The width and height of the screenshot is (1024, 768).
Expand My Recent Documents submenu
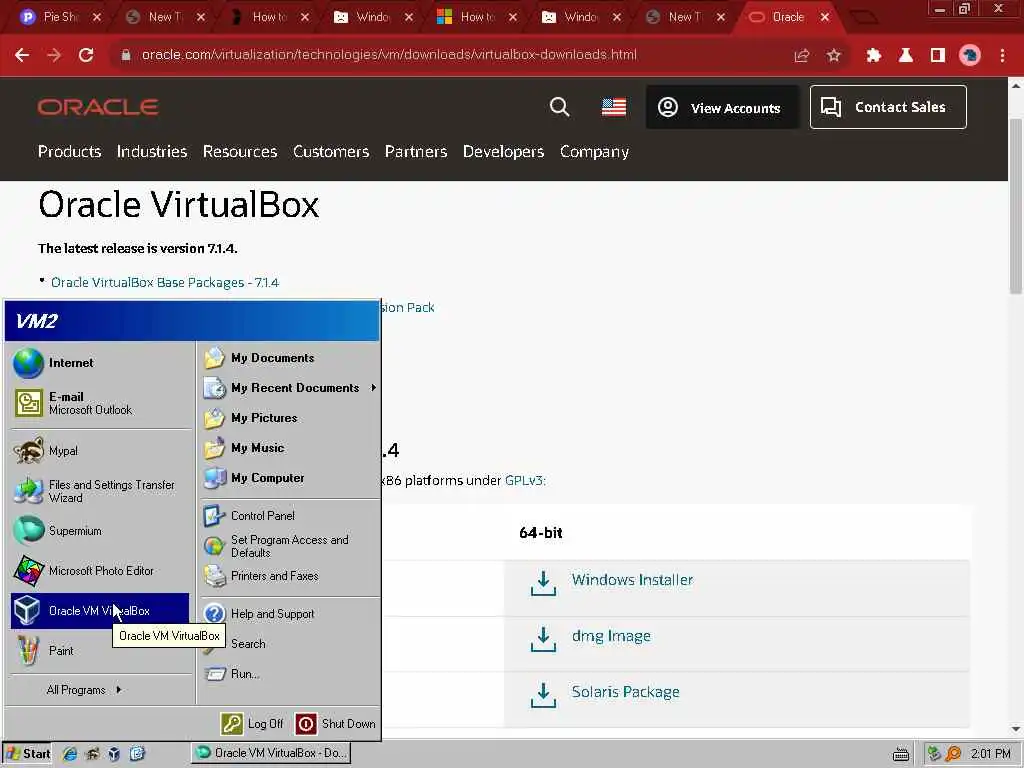pos(290,388)
